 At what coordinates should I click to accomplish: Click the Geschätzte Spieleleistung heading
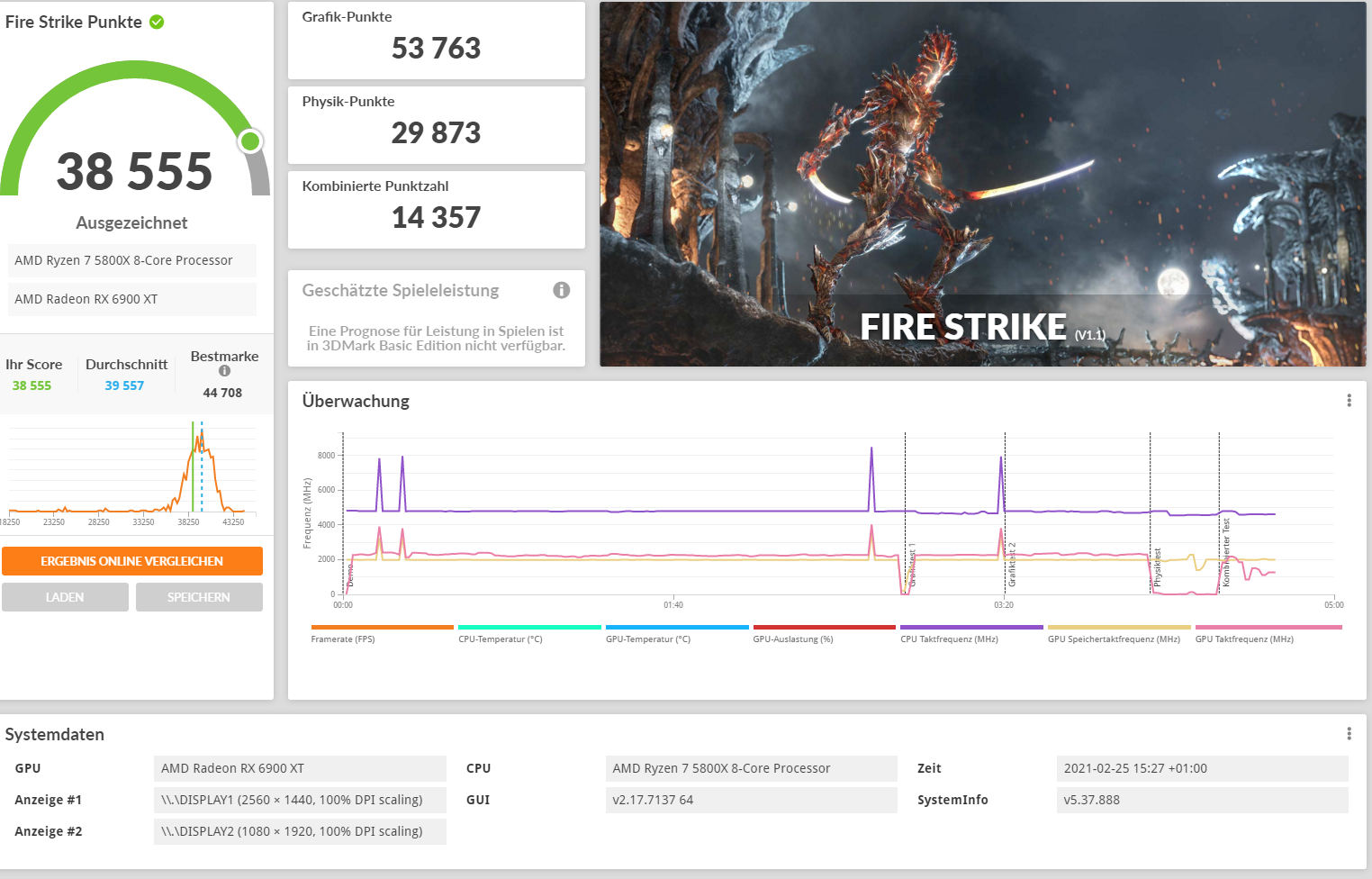click(x=401, y=290)
